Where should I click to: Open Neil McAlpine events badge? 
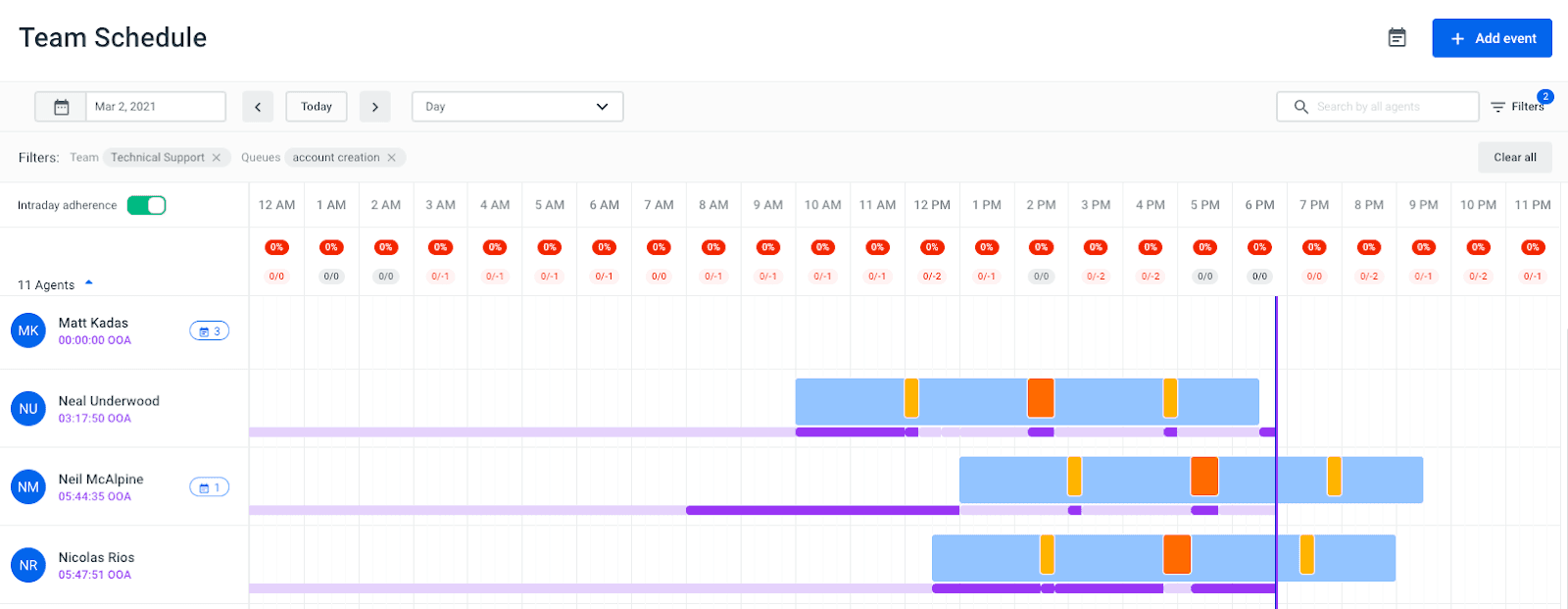[209, 487]
